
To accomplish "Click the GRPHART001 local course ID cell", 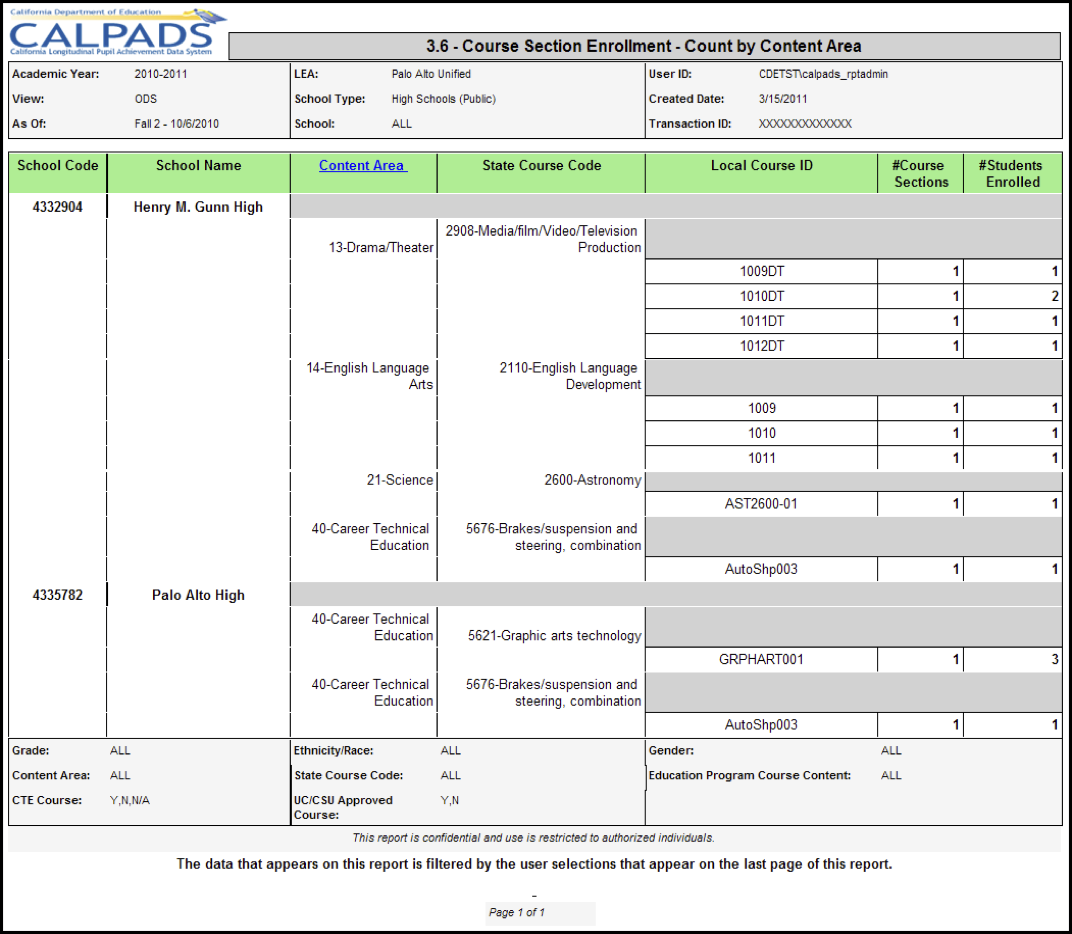I will (761, 660).
